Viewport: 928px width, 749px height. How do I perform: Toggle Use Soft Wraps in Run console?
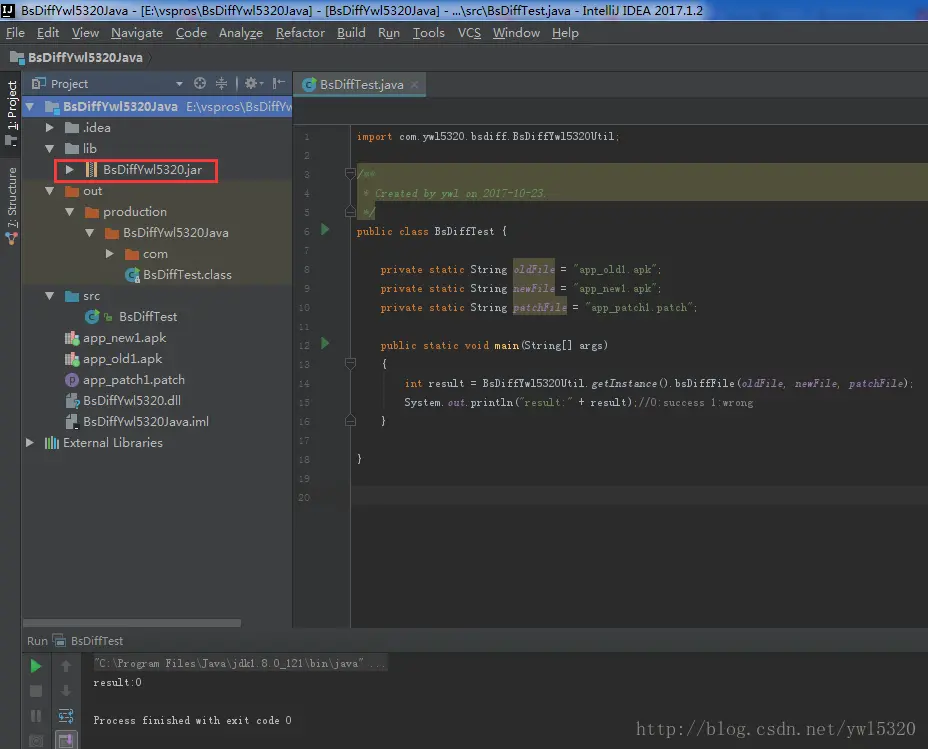point(66,716)
